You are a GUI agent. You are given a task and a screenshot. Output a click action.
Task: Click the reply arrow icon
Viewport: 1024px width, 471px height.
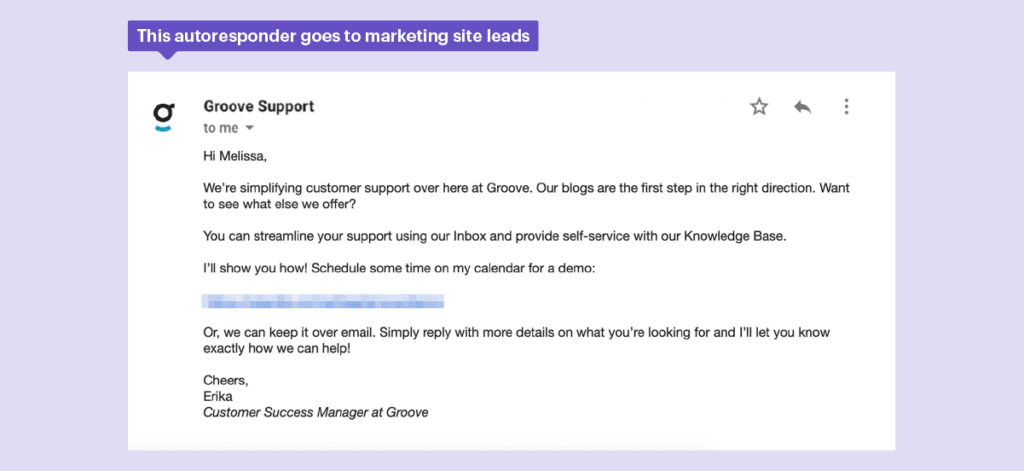click(802, 107)
